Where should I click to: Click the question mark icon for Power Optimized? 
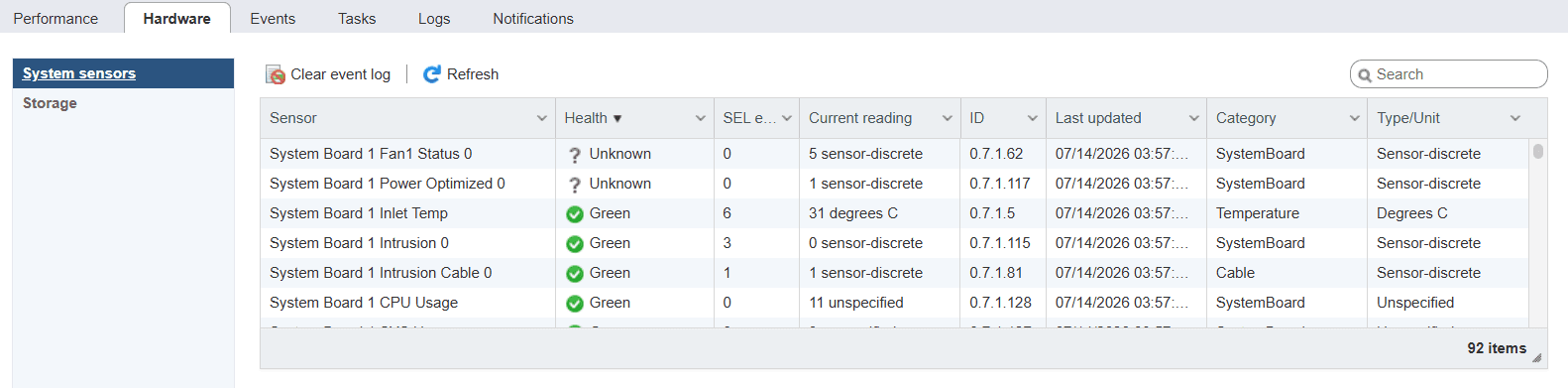pyautogui.click(x=574, y=185)
